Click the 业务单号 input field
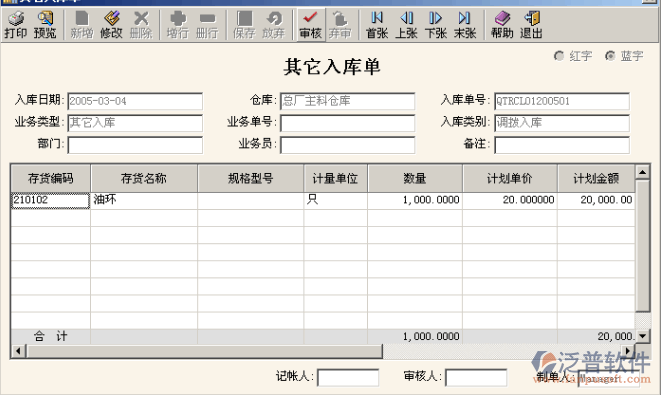This screenshot has width=661, height=395. [347, 123]
